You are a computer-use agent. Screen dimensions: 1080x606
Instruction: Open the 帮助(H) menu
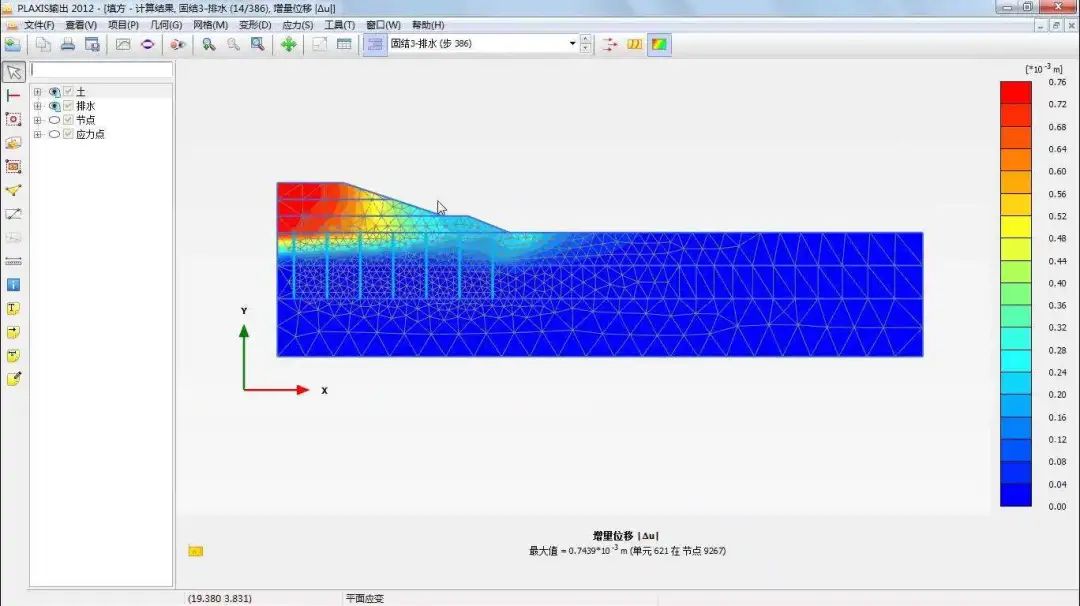click(x=428, y=25)
